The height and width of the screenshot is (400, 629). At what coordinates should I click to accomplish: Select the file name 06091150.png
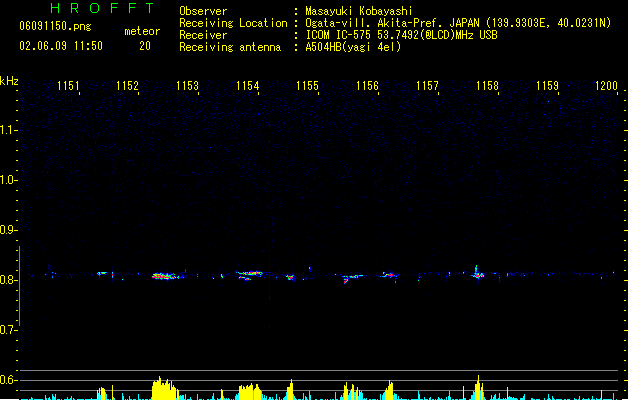55,26
